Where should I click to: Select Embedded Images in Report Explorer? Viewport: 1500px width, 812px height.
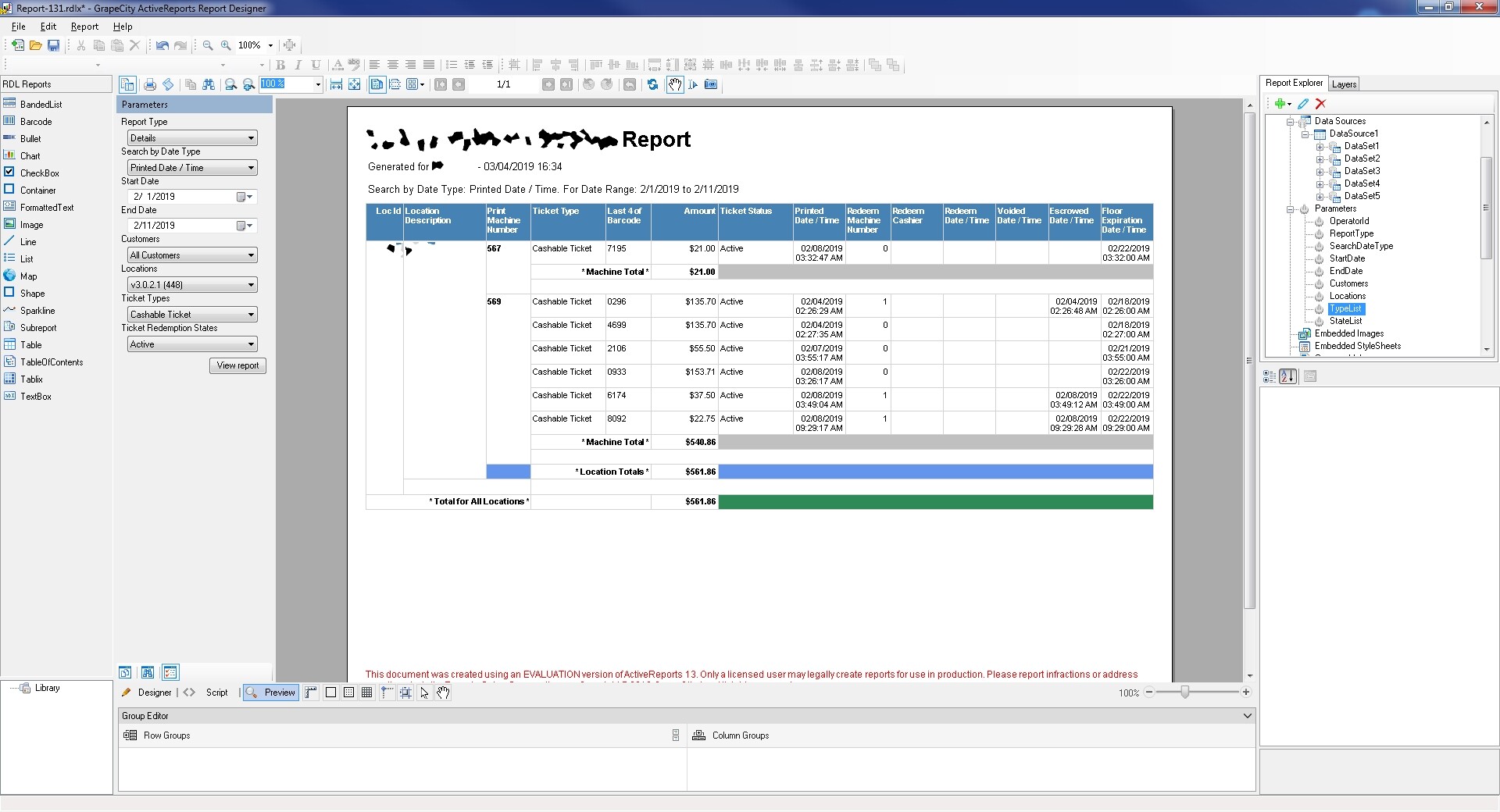click(x=1348, y=333)
